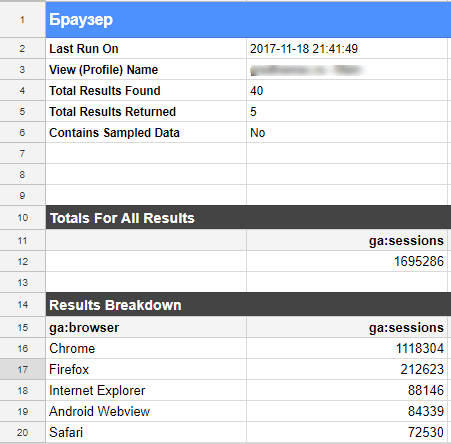Image resolution: width=451 pixels, height=444 pixels.
Task: Click the value 40 cell
Action: pos(347,91)
